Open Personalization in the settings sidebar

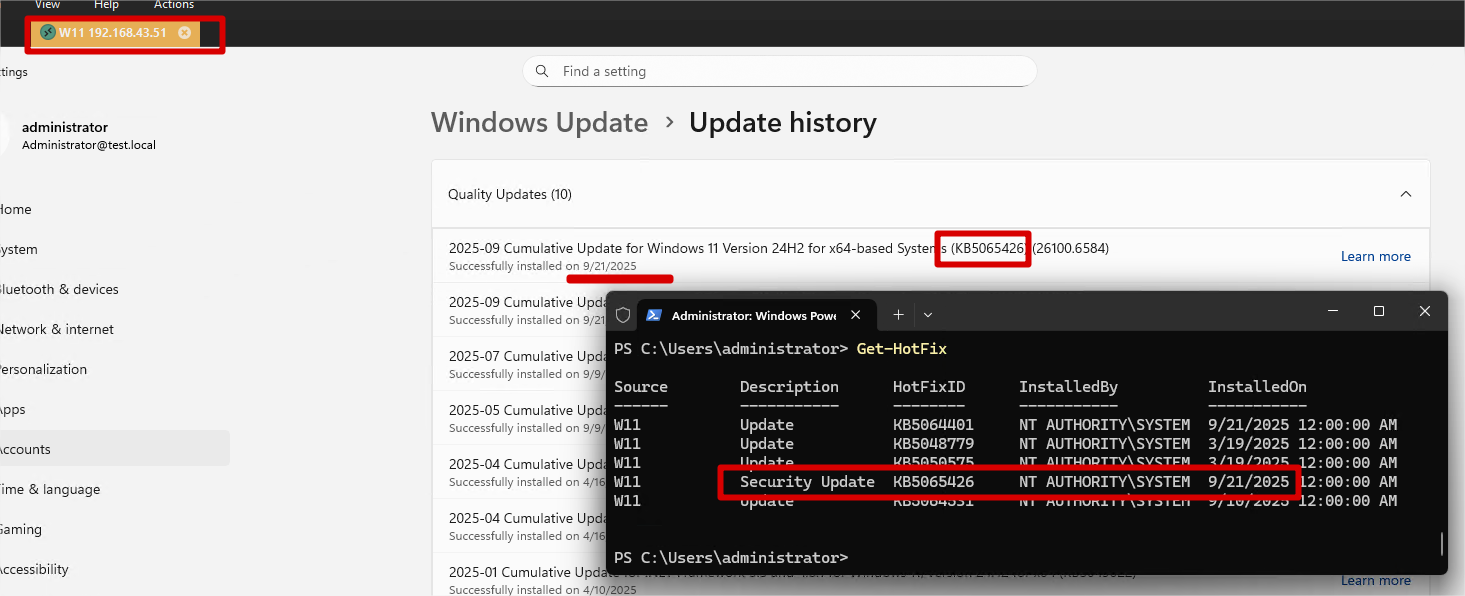coord(43,369)
